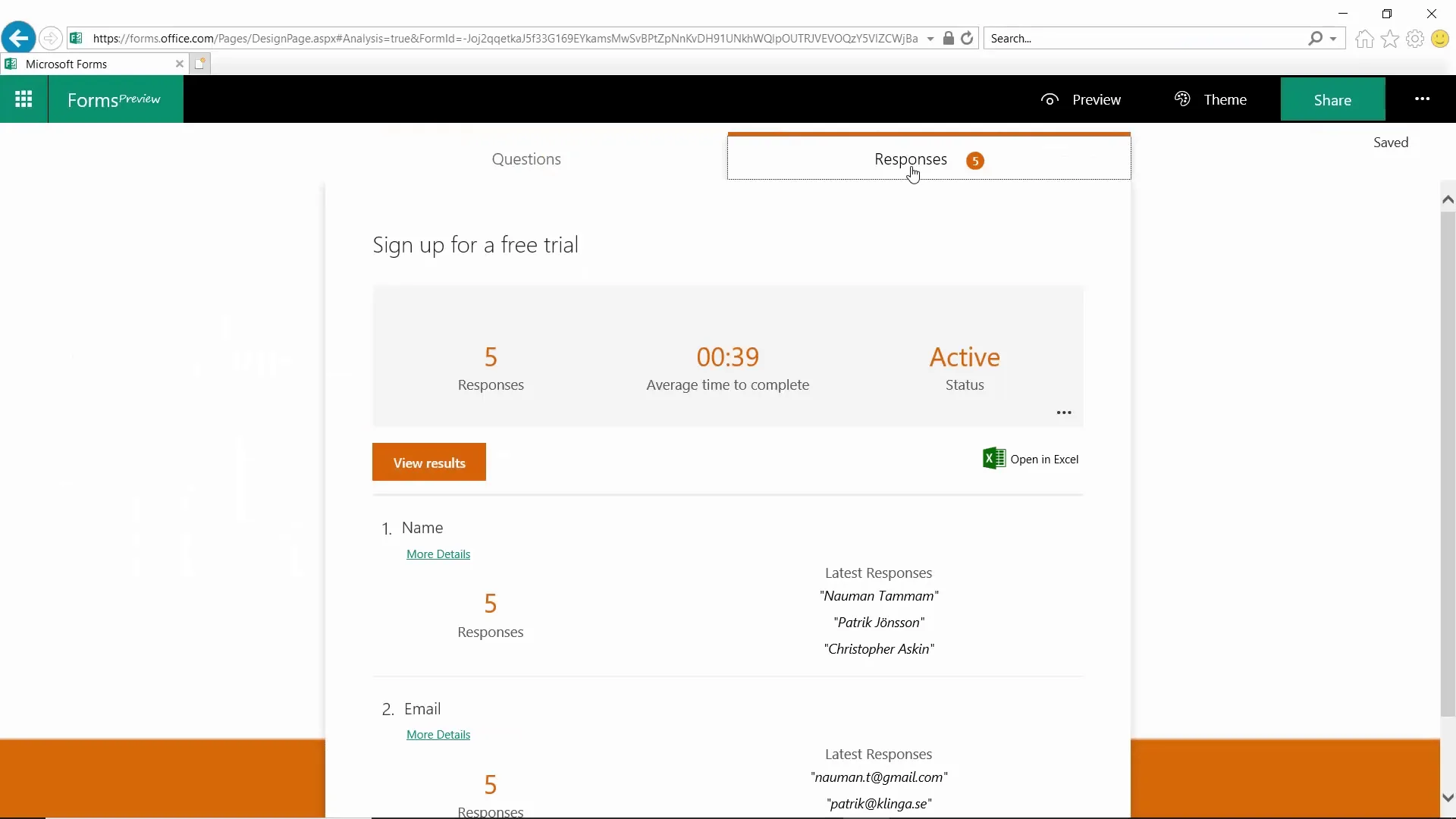Open browser Tools gear icon
This screenshot has width=1456, height=819.
1415,39
